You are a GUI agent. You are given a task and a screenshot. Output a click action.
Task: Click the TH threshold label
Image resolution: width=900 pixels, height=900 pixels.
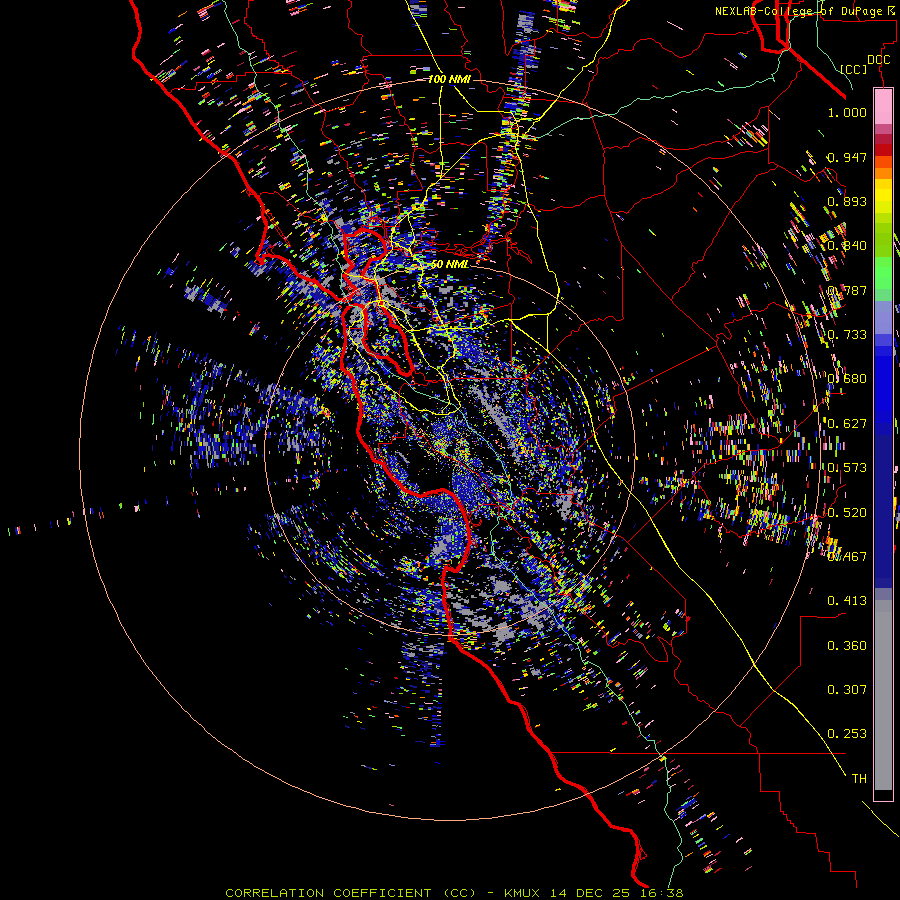click(859, 779)
